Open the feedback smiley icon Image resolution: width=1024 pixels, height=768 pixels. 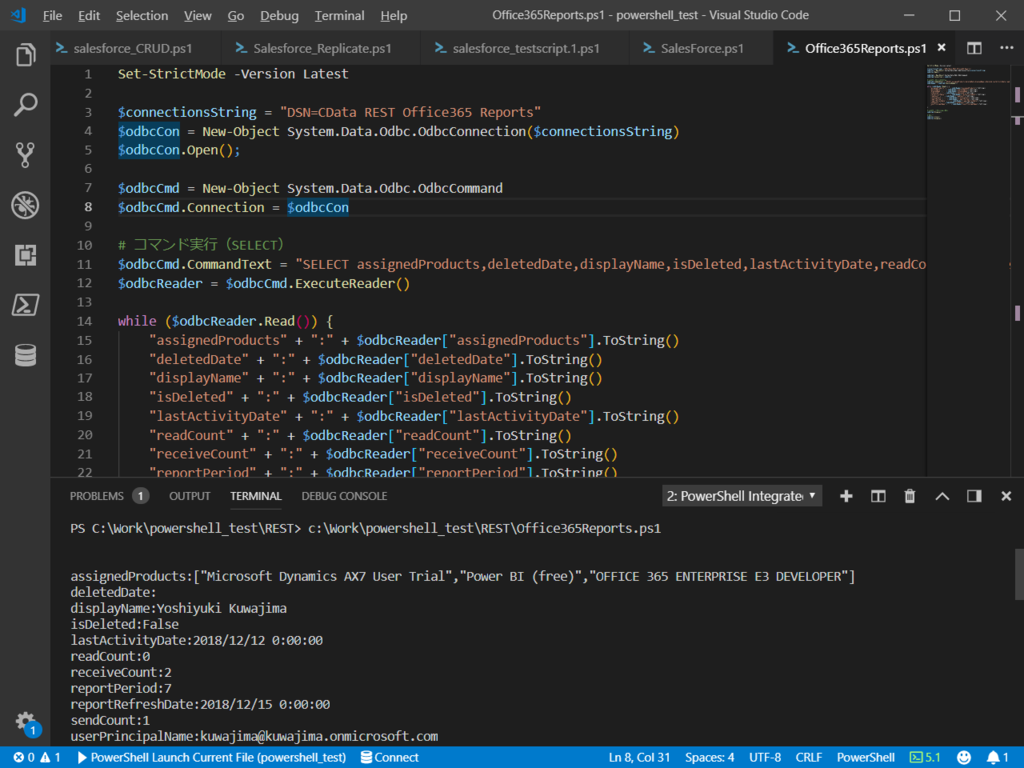[x=964, y=758]
